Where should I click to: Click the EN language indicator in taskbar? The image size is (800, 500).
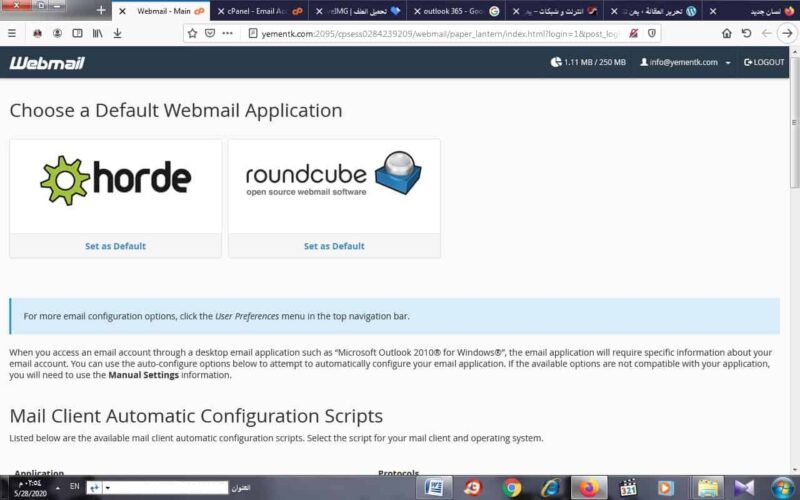click(x=74, y=487)
